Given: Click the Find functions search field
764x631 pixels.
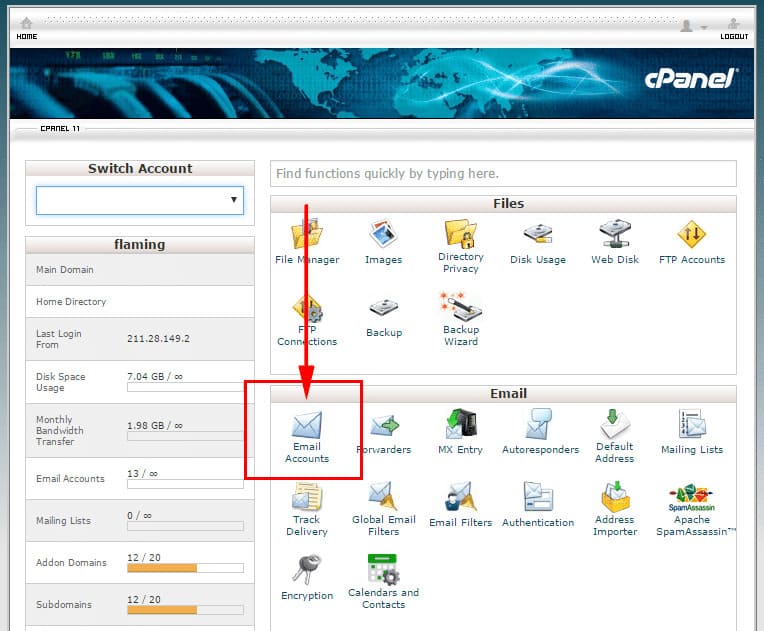Looking at the screenshot, I should pos(503,174).
